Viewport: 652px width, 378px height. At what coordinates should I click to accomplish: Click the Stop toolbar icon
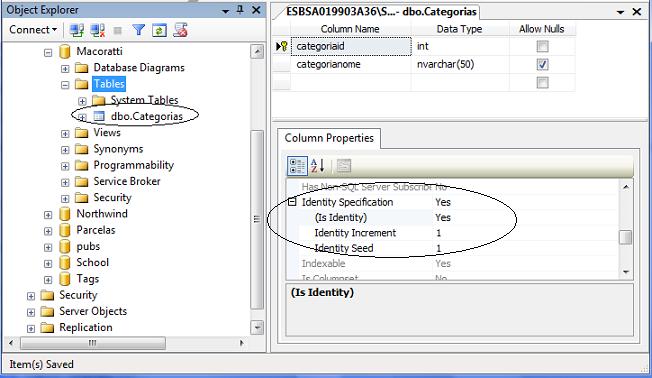118,30
